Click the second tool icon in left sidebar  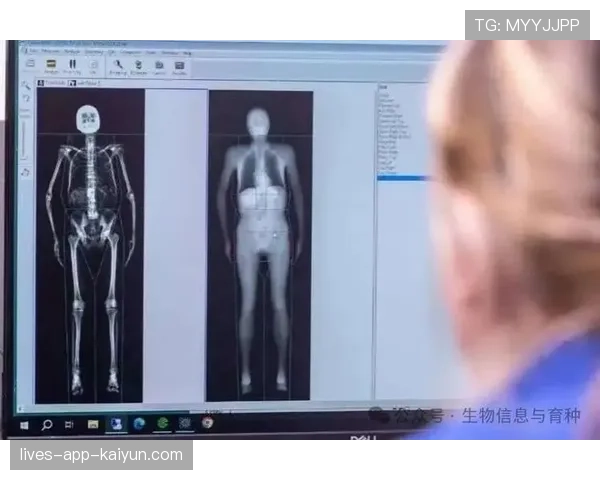pos(26,99)
